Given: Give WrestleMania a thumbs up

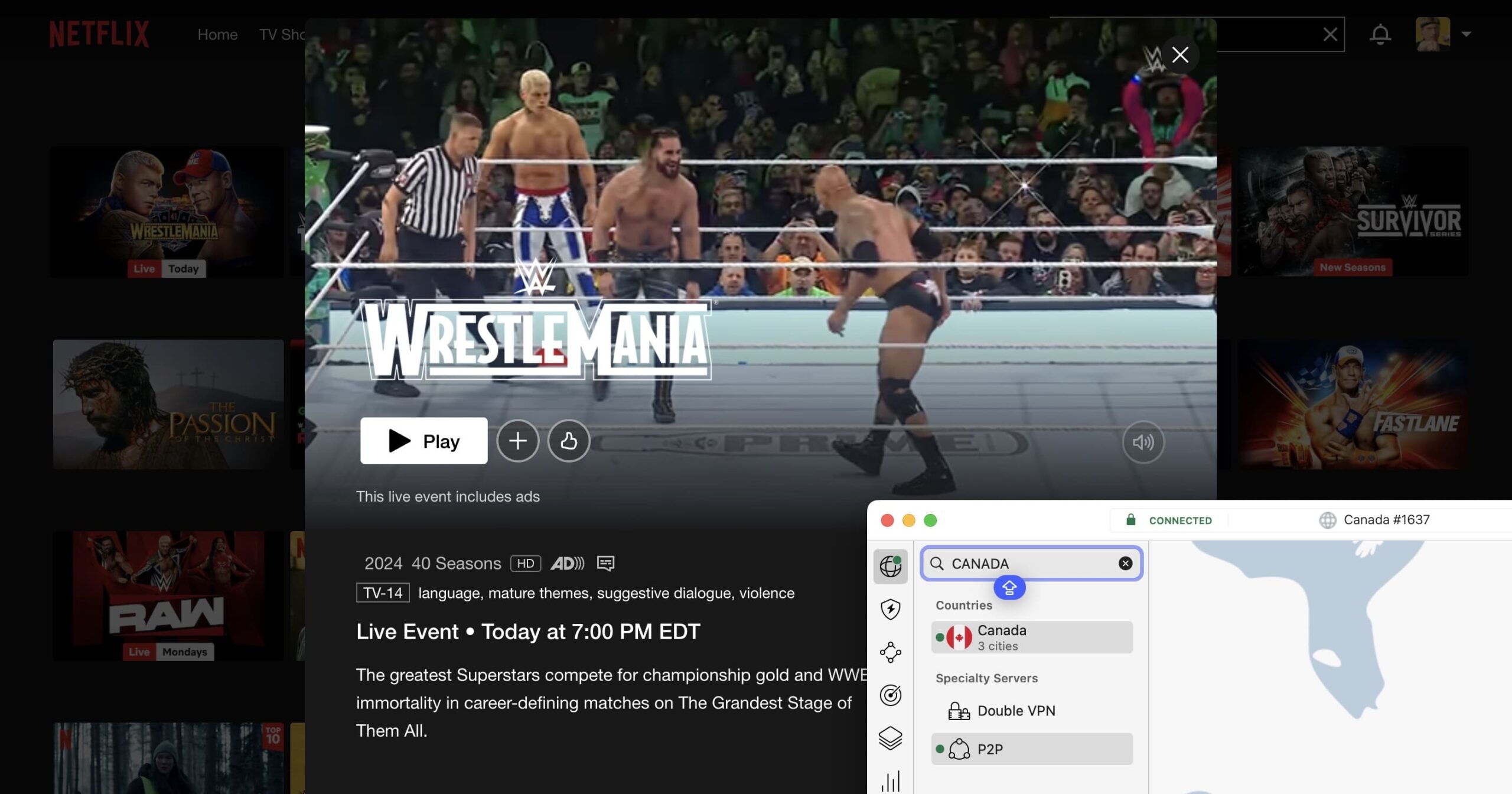Looking at the screenshot, I should point(568,441).
